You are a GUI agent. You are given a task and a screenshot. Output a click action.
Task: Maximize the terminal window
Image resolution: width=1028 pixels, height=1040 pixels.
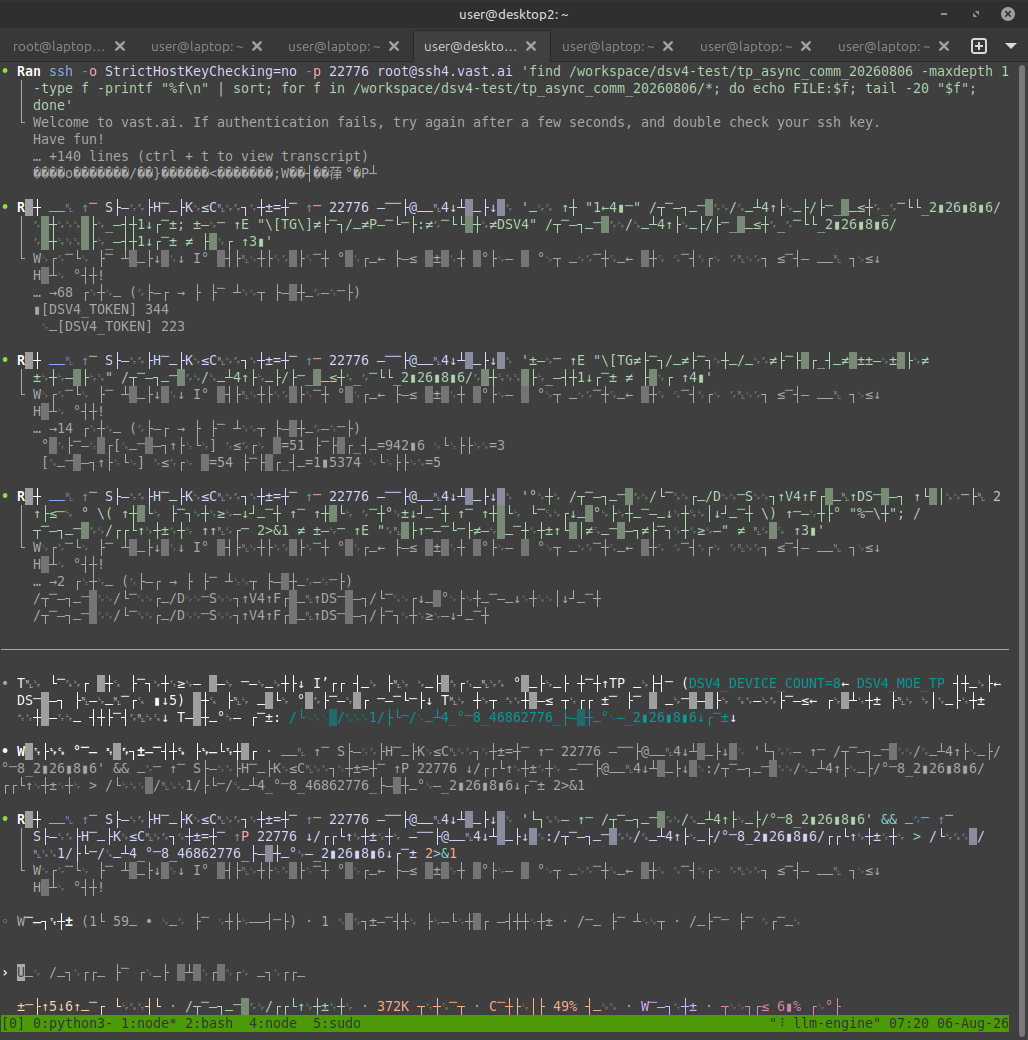pyautogui.click(x=976, y=14)
